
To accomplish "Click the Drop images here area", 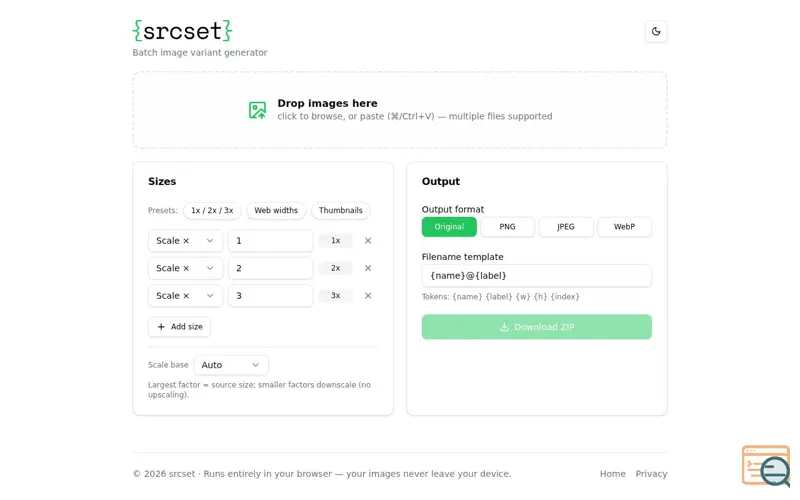I will (400, 110).
